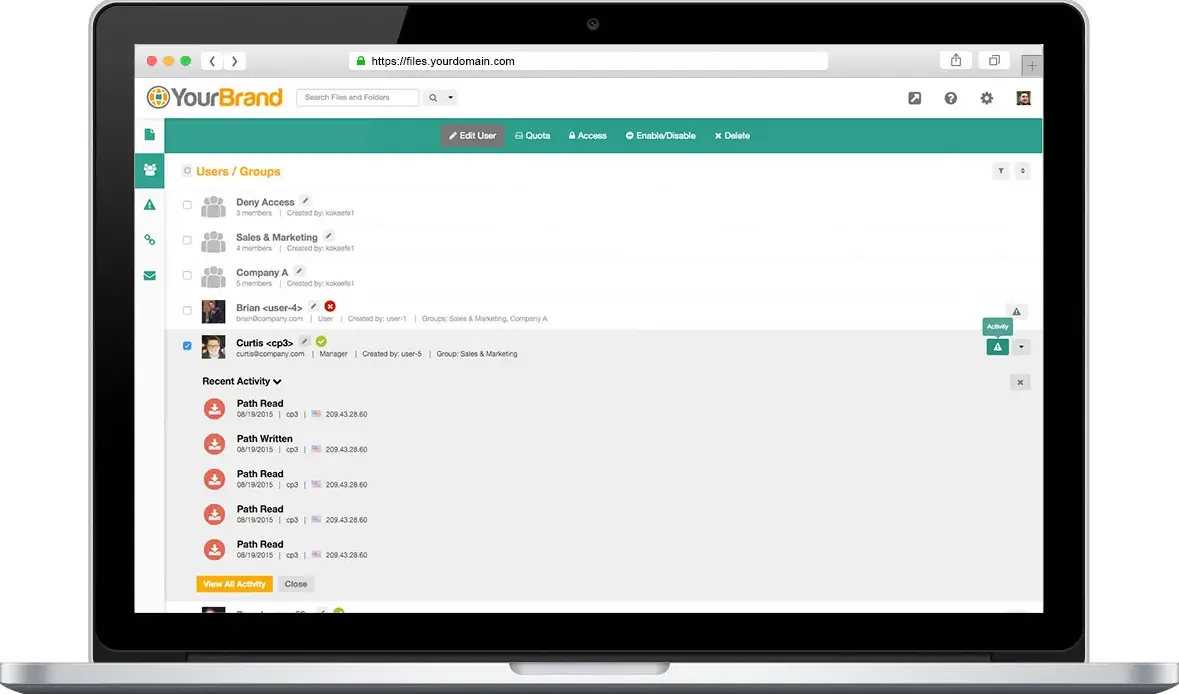Check the checkbox for Sales & Marketing group

(187, 240)
